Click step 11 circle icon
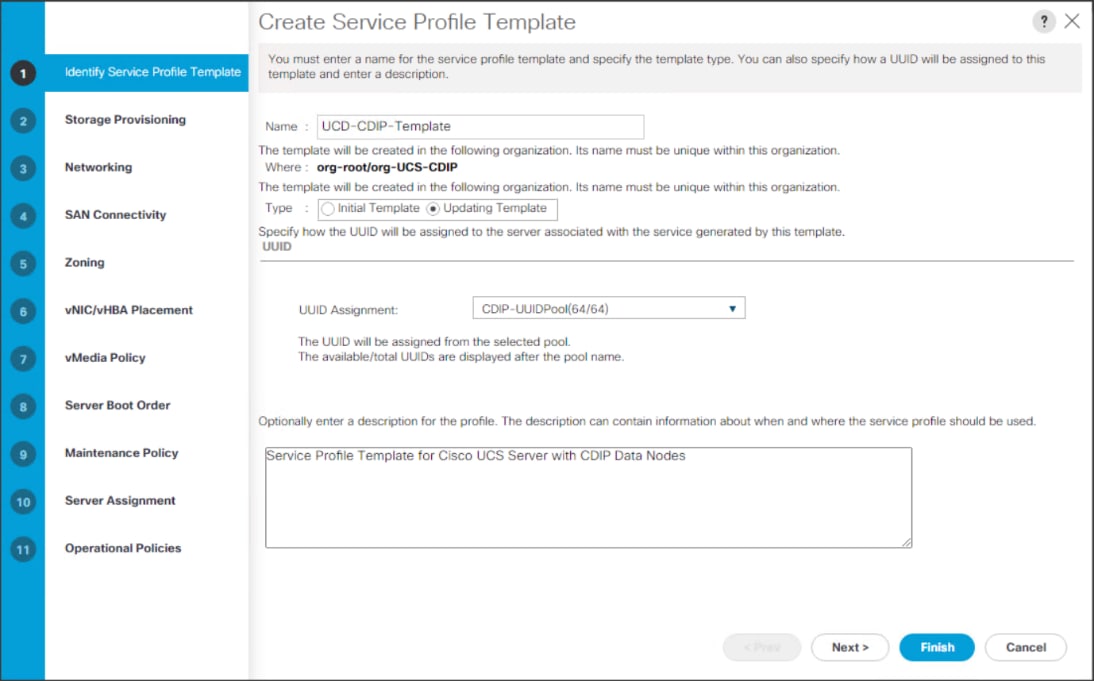Viewport: 1094px width, 681px height. pyautogui.click(x=23, y=549)
